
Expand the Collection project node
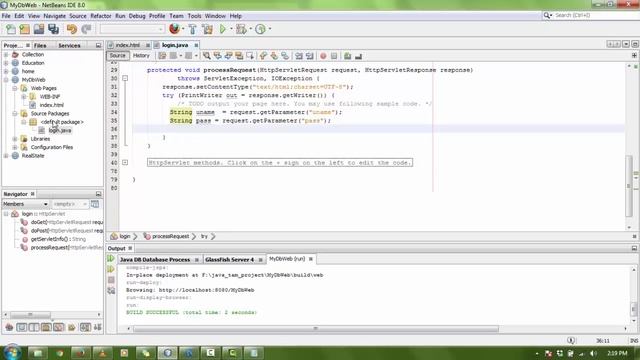[6, 54]
